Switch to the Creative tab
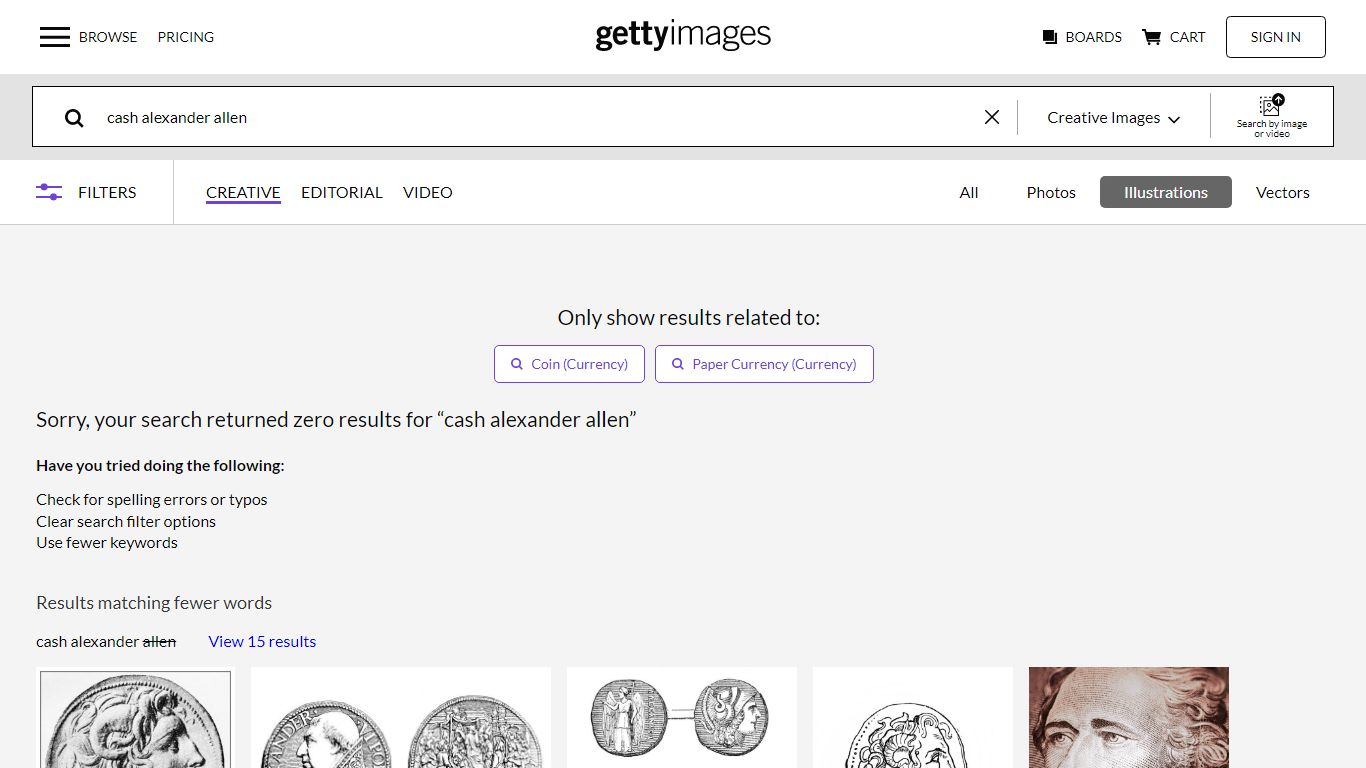 (243, 193)
